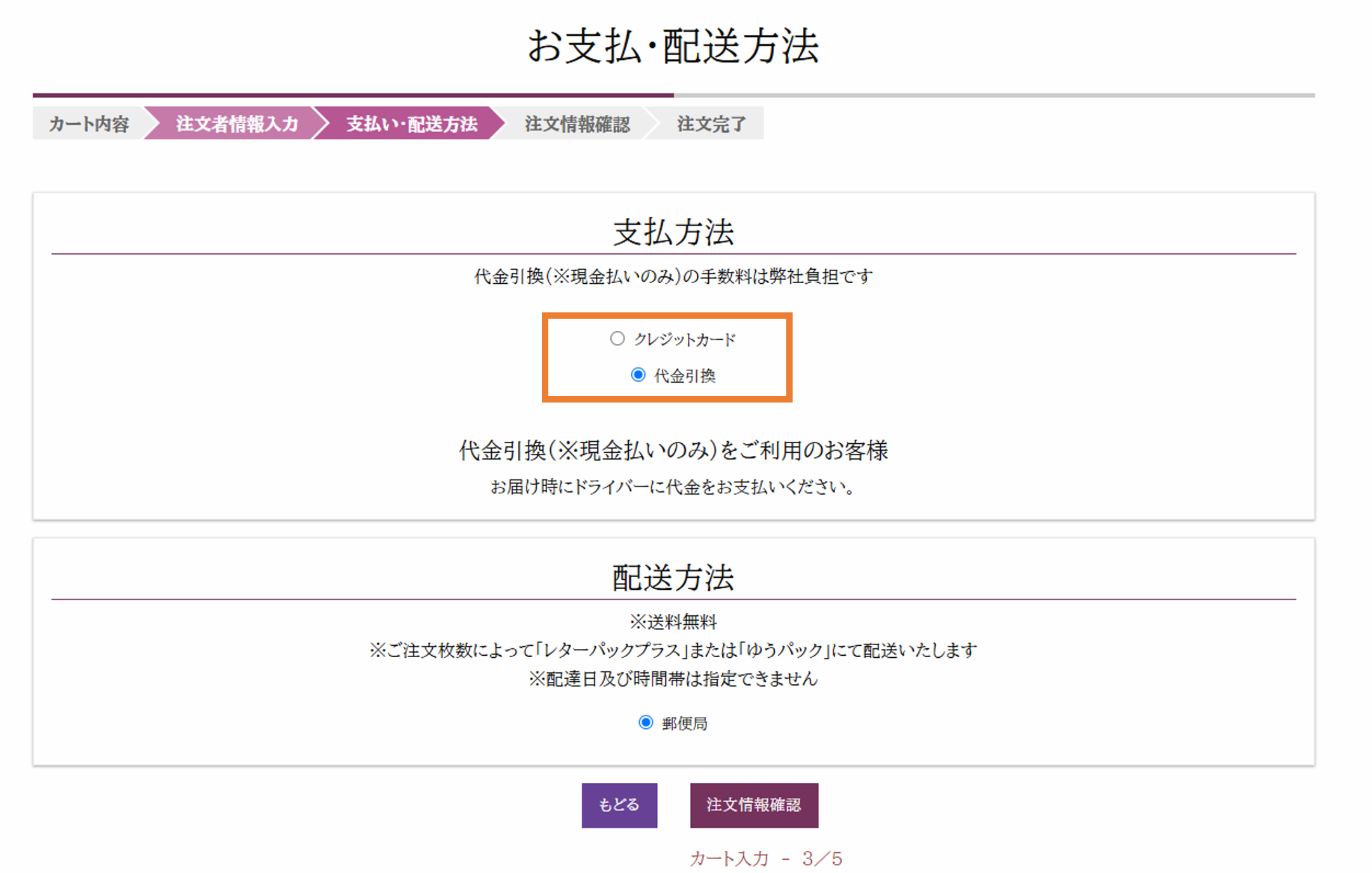
Task: Click the もどる button
Action: click(619, 805)
